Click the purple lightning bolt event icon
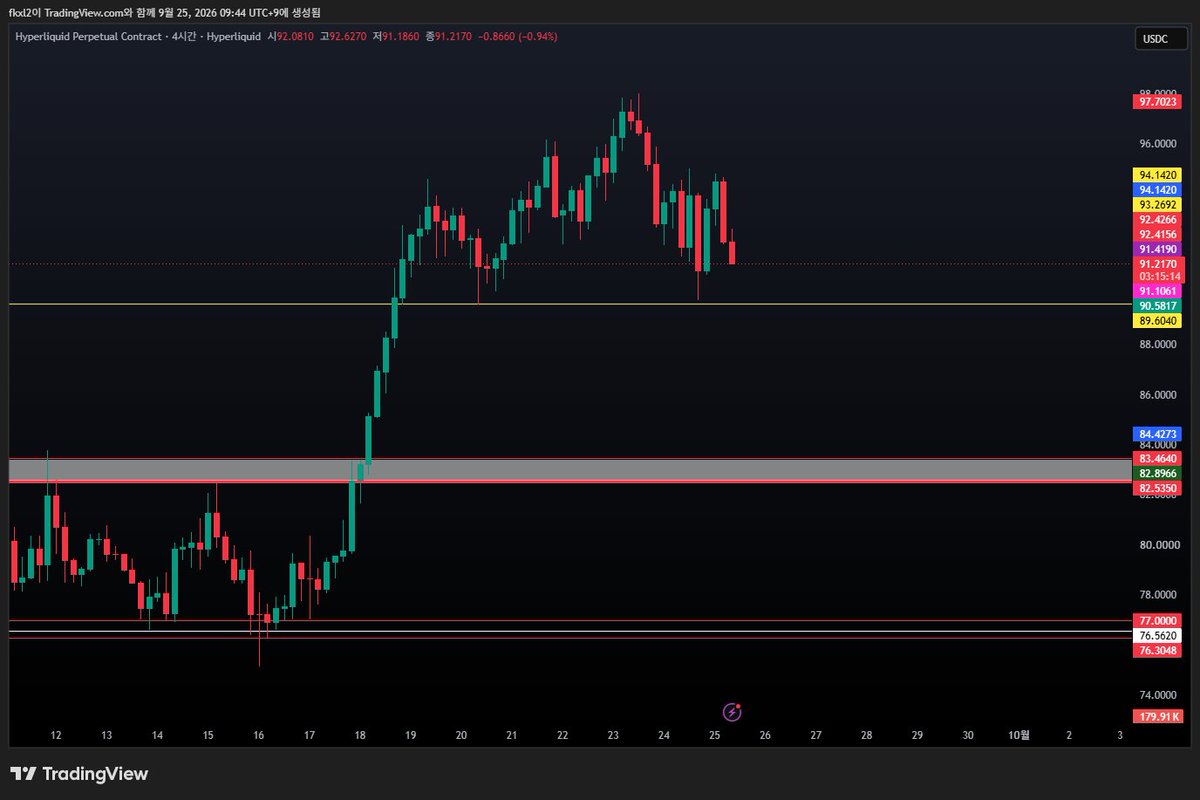Image resolution: width=1200 pixels, height=800 pixels. (x=732, y=712)
